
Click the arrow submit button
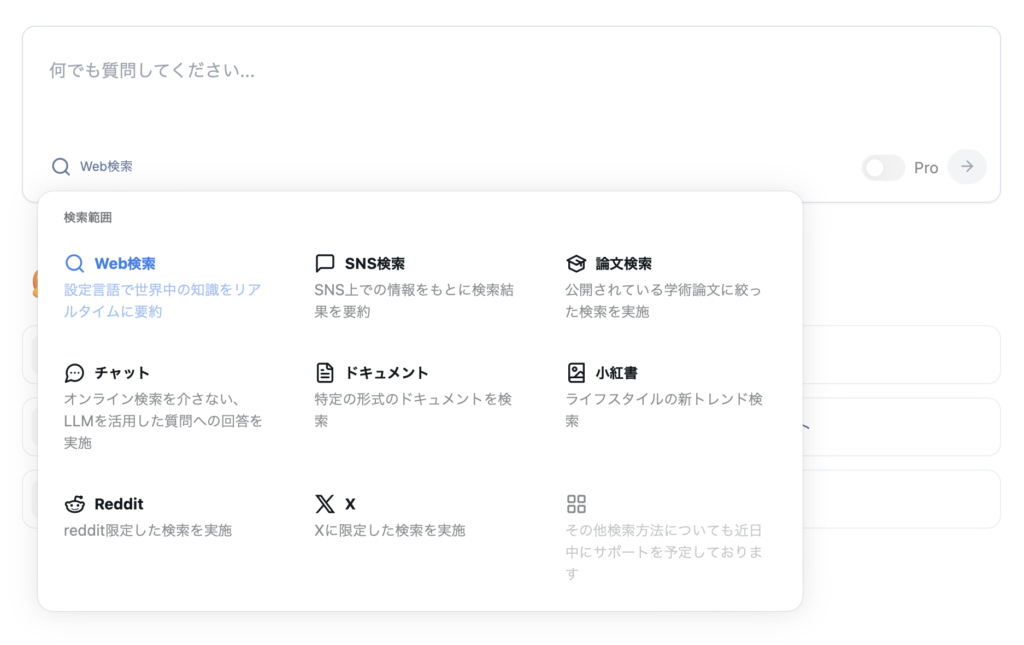(x=966, y=167)
